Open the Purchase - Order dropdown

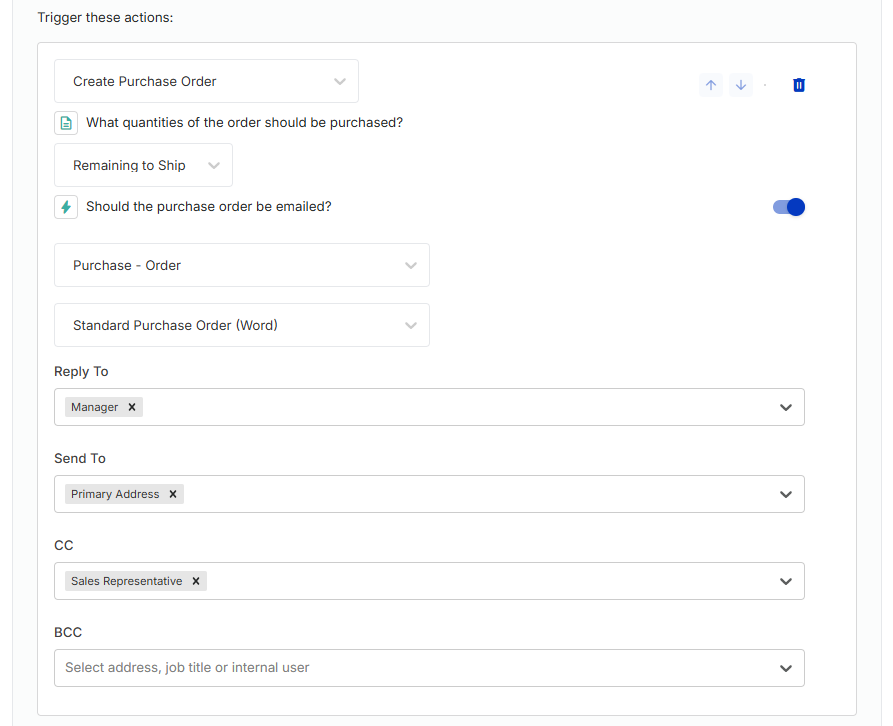(x=241, y=265)
